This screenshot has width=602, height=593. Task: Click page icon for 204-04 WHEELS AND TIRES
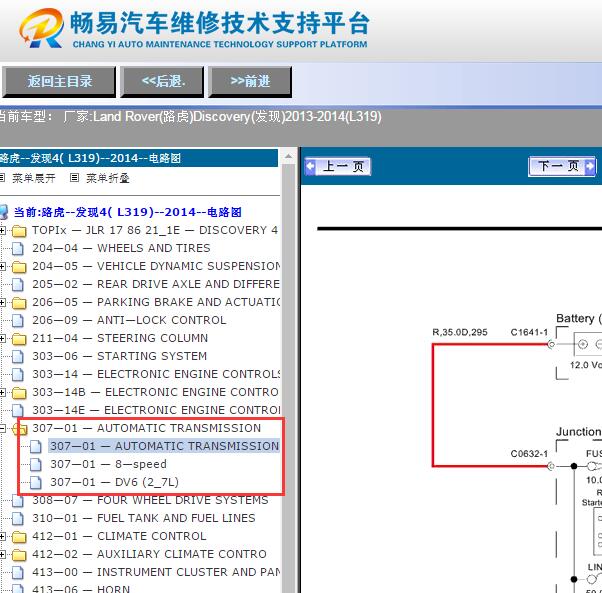pyautogui.click(x=18, y=249)
